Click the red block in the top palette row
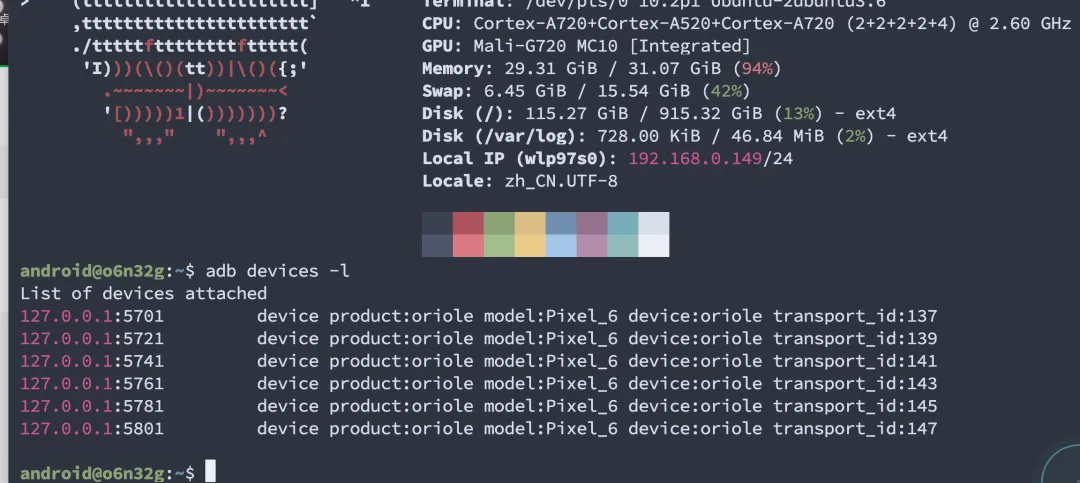1080x483 pixels. point(468,223)
